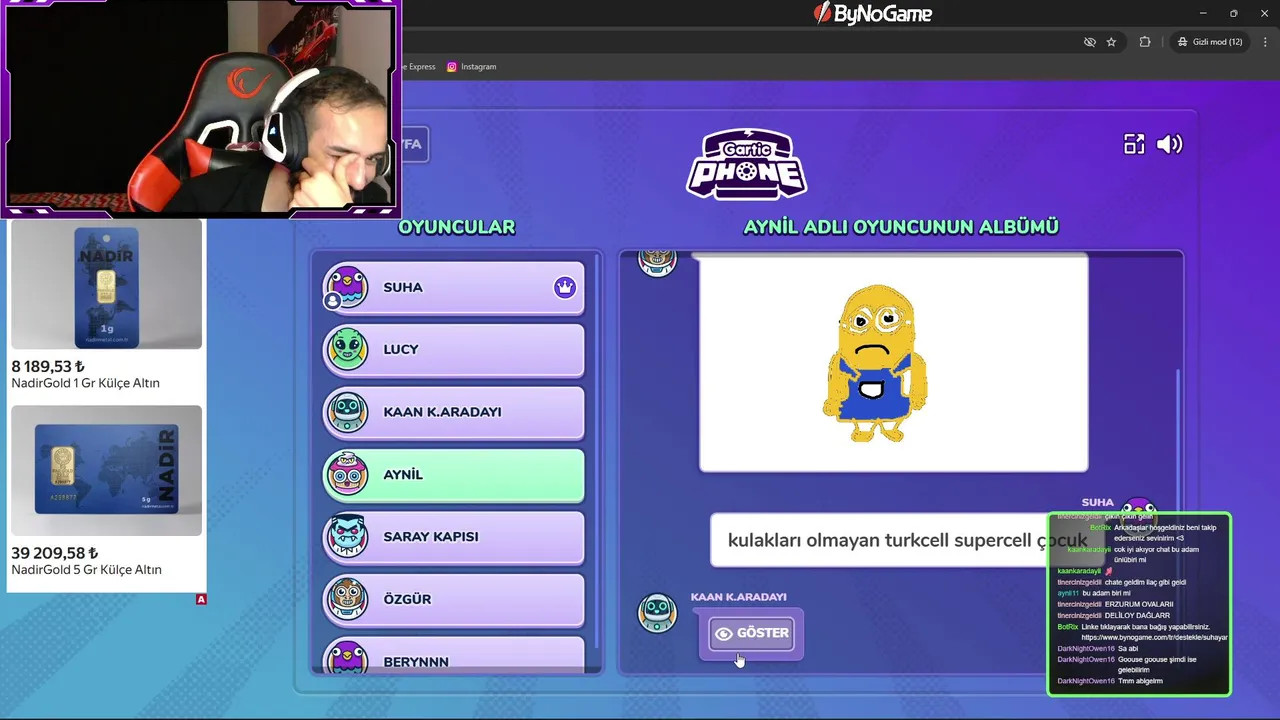1280x720 pixels.
Task: Select player KAAN K.ARADAYI in the list
Action: 453,412
